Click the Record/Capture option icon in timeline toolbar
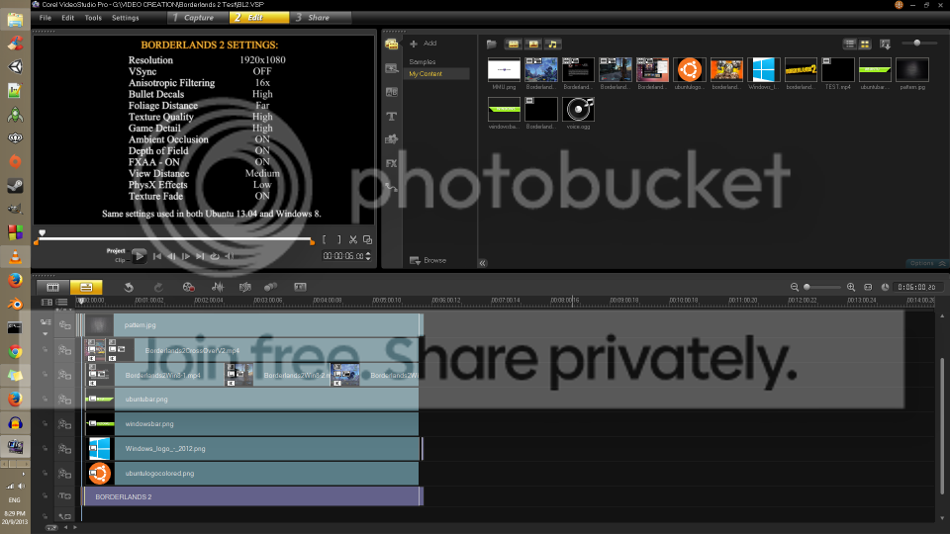This screenshot has width=950, height=534. point(188,287)
